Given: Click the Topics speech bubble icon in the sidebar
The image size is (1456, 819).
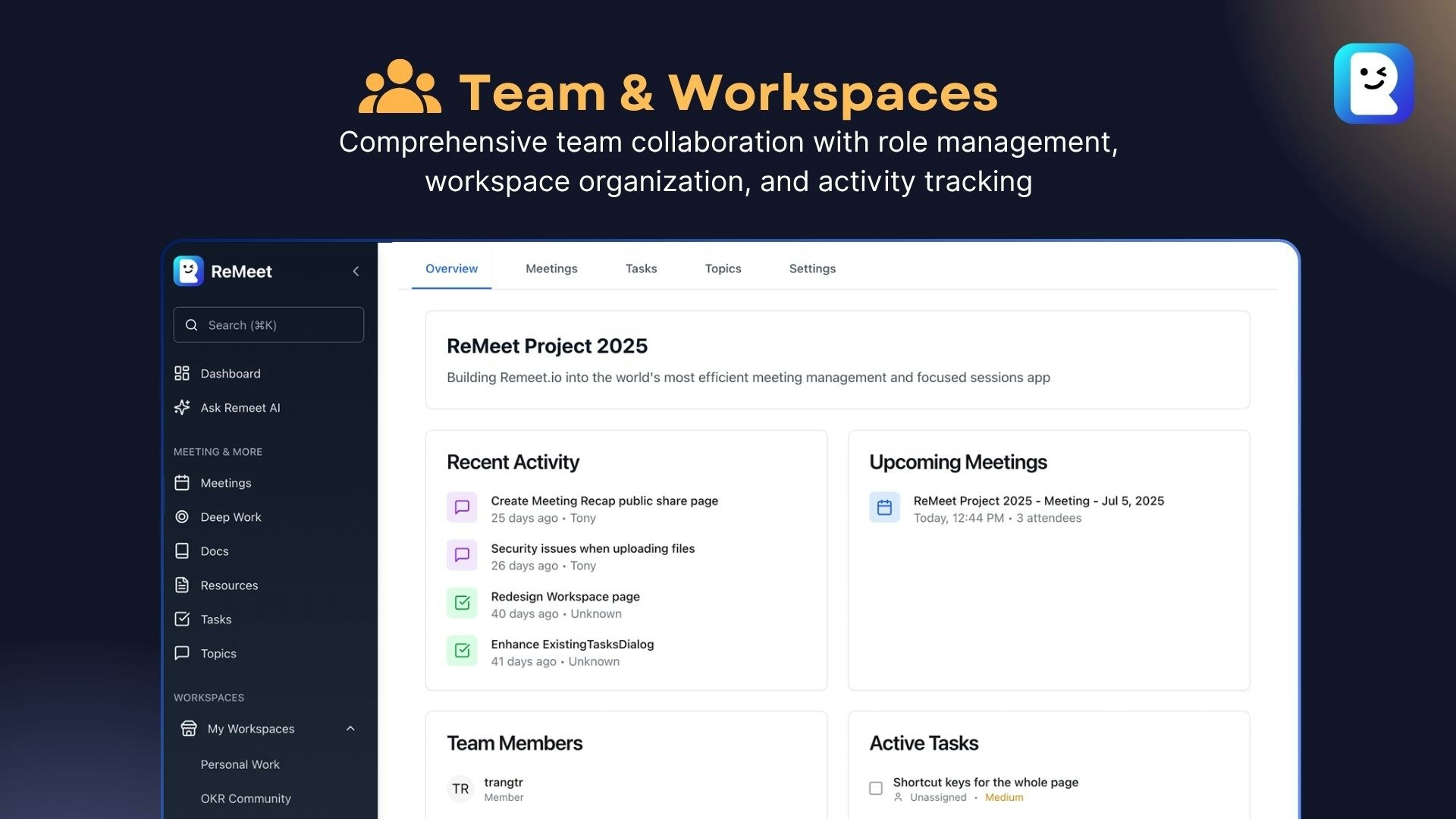Looking at the screenshot, I should pos(182,653).
